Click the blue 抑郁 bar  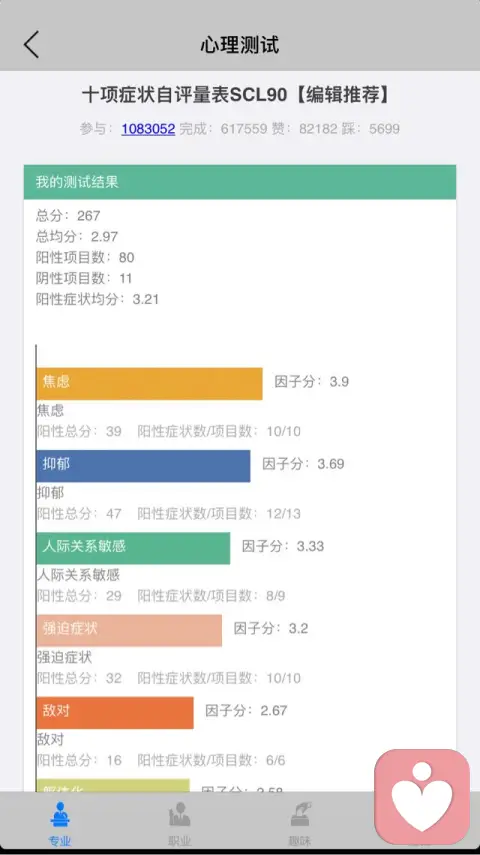coord(143,466)
